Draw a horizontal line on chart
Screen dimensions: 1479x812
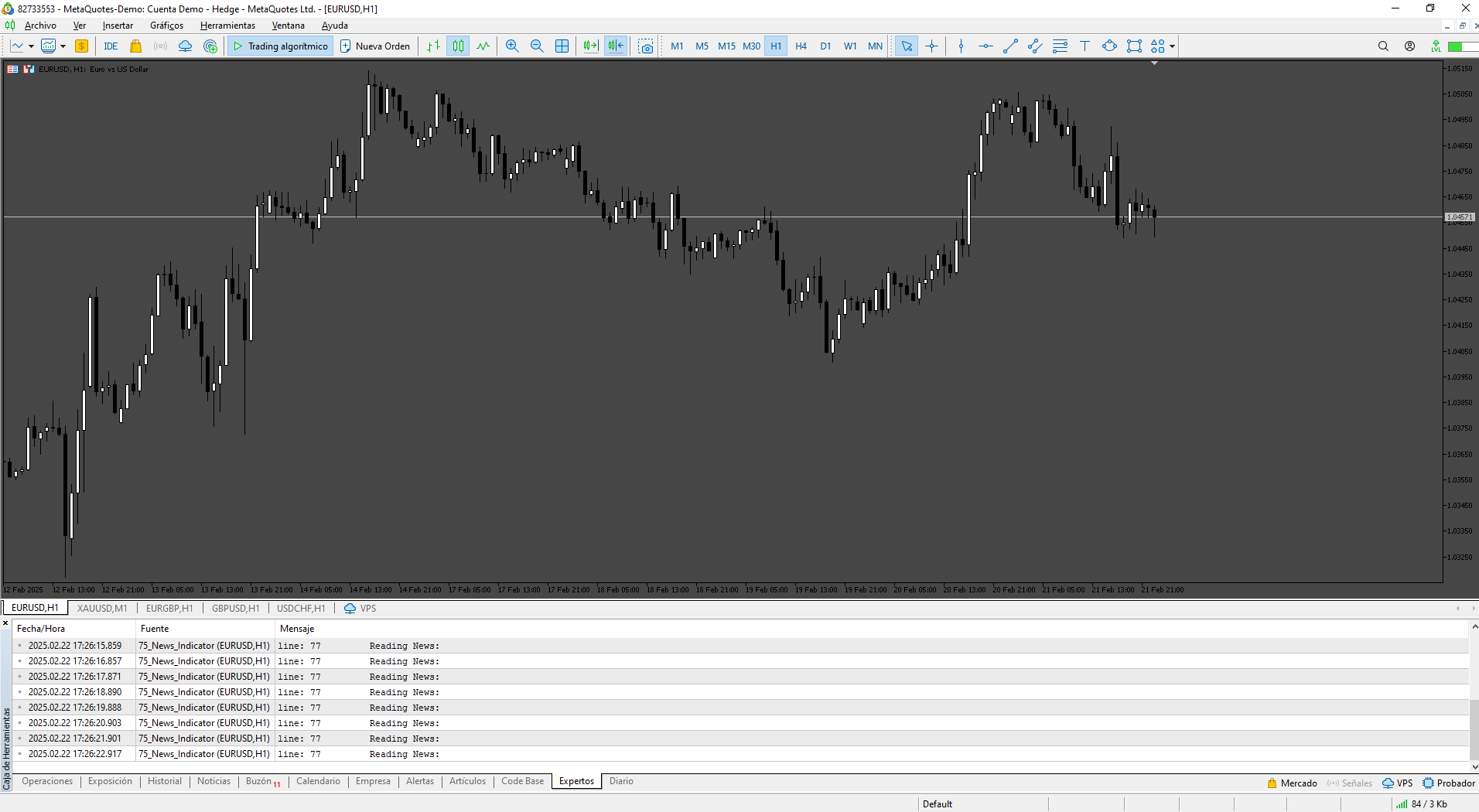coord(985,46)
